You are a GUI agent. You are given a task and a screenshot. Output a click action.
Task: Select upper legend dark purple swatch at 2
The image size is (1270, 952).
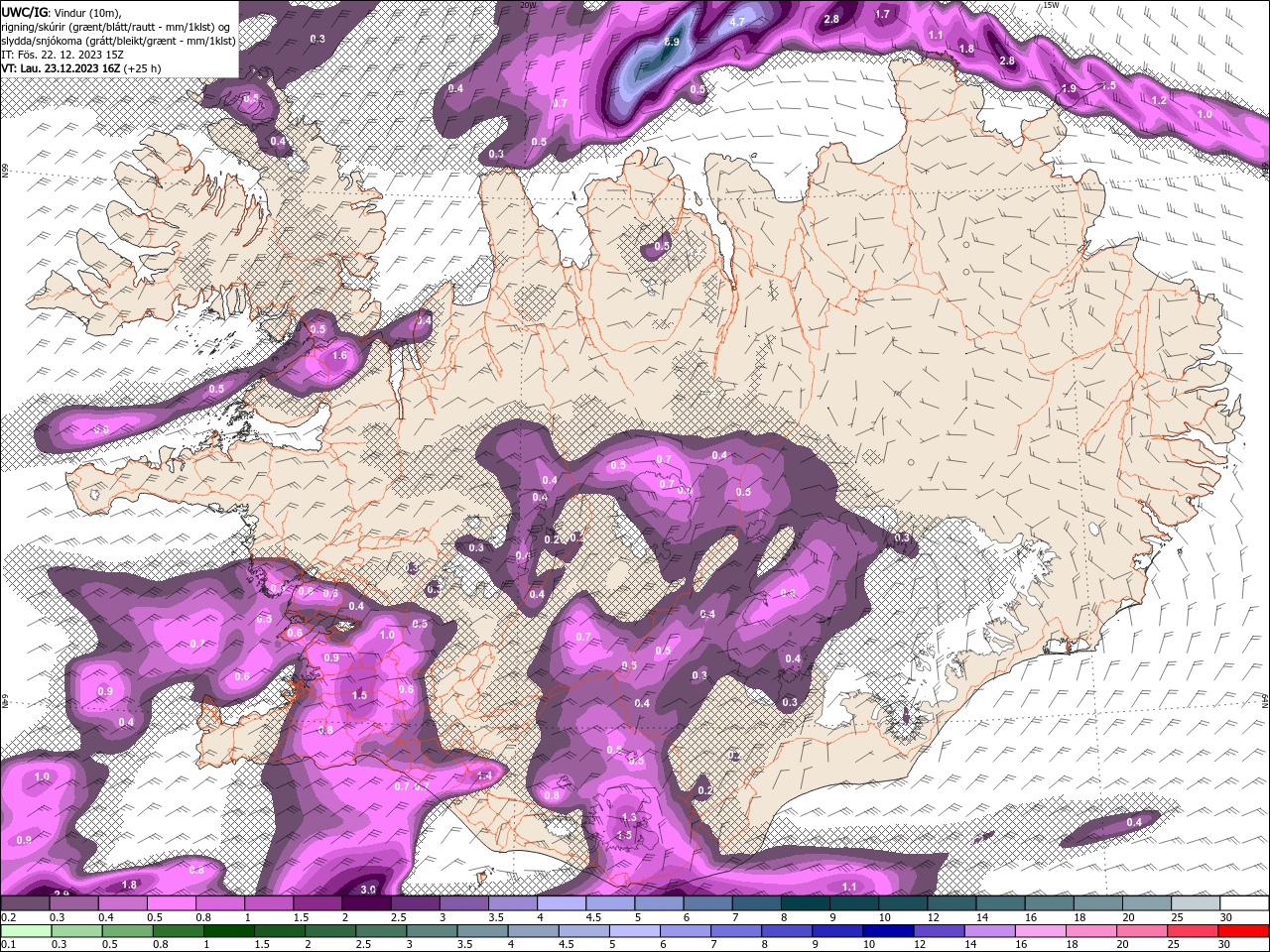(366, 903)
